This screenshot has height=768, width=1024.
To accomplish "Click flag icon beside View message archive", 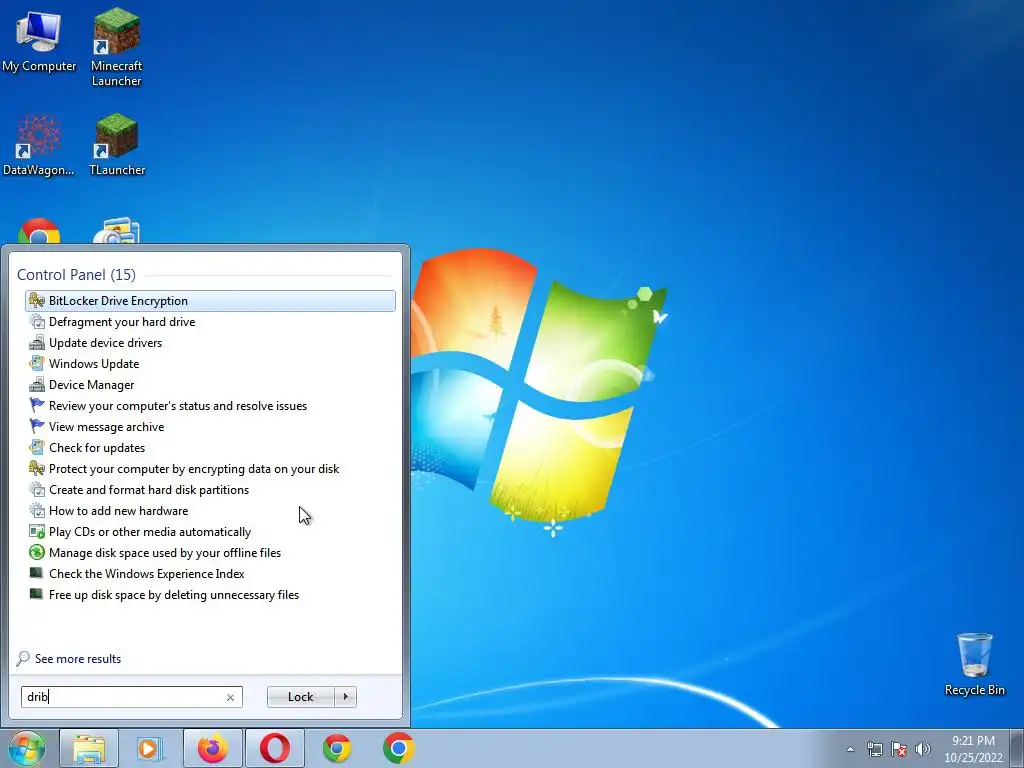I will [x=37, y=426].
